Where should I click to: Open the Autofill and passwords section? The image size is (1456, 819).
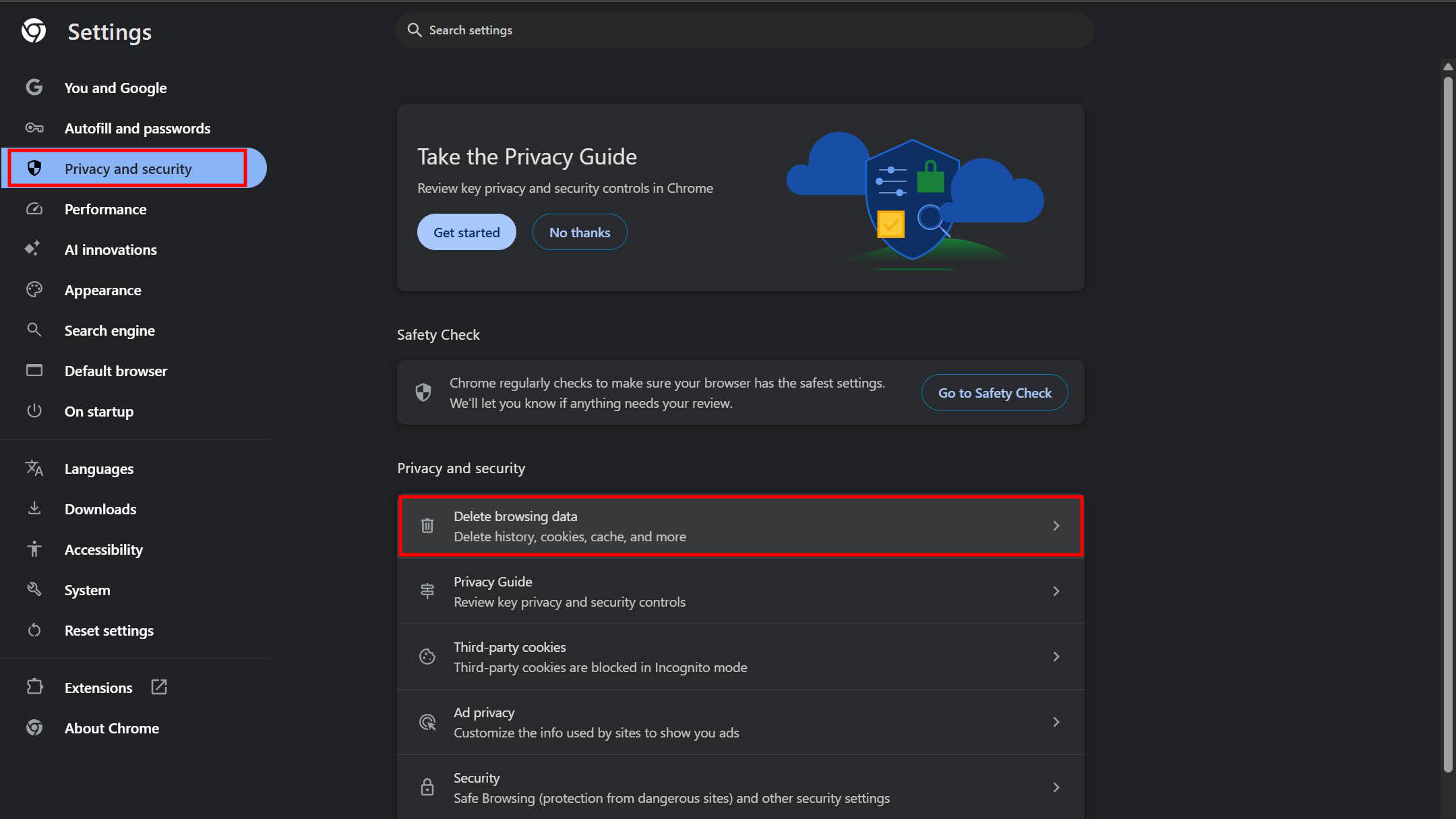pyautogui.click(x=138, y=128)
